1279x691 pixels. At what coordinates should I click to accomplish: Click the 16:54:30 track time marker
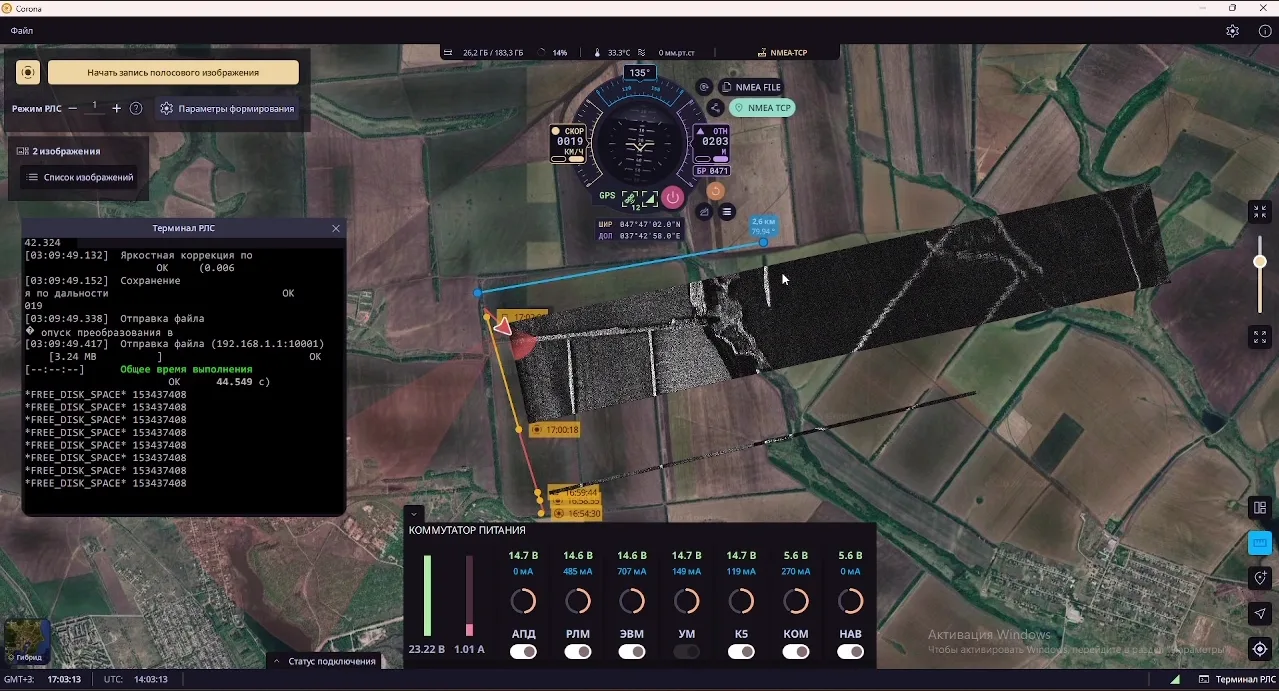577,514
